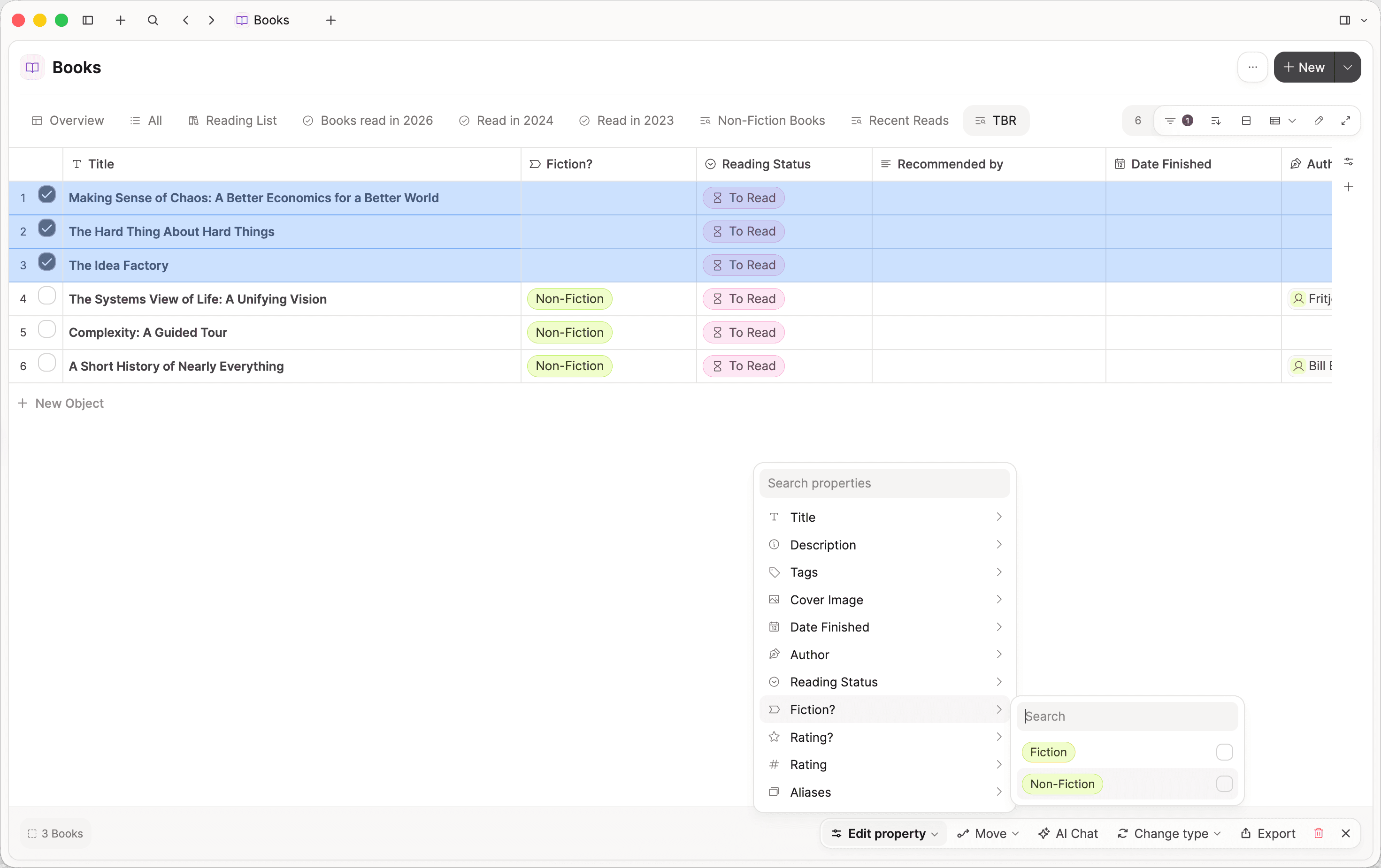
Task: Open the Move dropdown
Action: pos(988,833)
